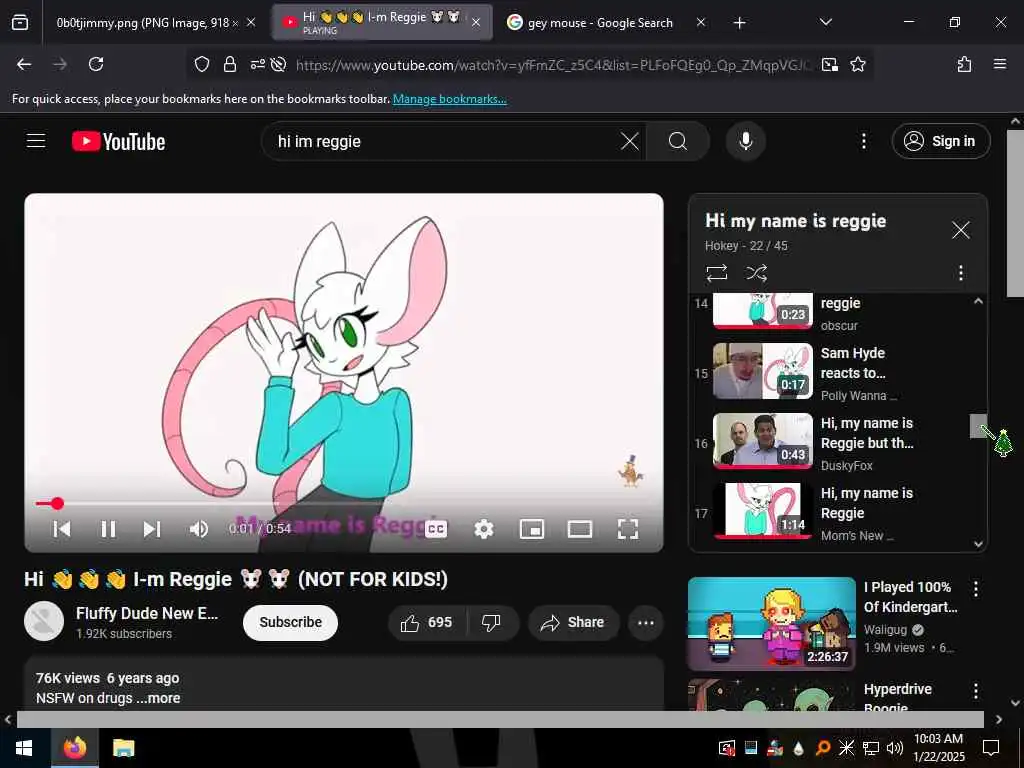Open site permissions icon in address bar

(257, 64)
